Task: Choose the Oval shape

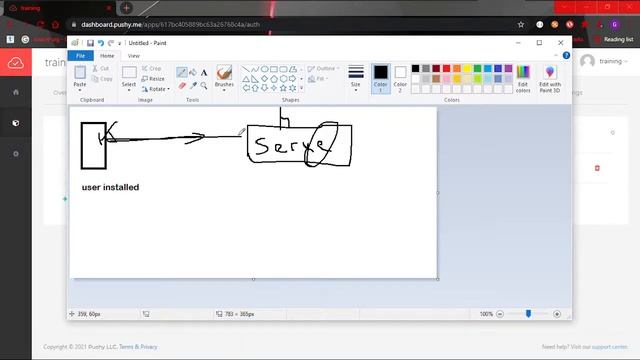Action: (264, 69)
